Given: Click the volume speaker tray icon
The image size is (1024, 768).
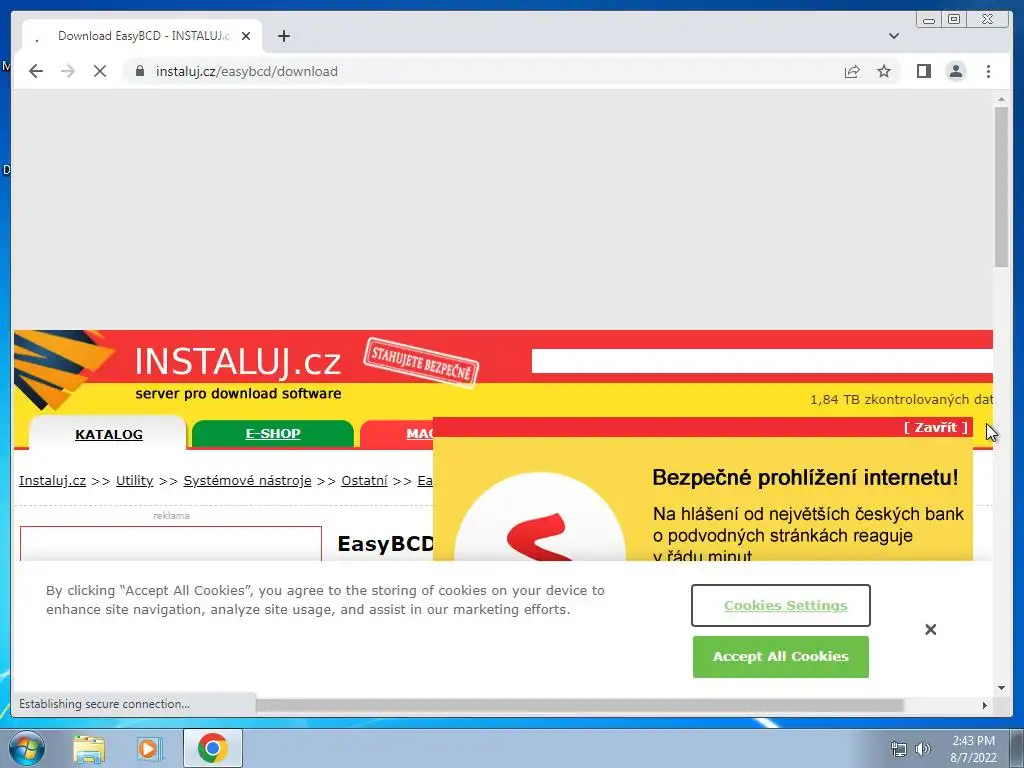Looking at the screenshot, I should click(923, 749).
